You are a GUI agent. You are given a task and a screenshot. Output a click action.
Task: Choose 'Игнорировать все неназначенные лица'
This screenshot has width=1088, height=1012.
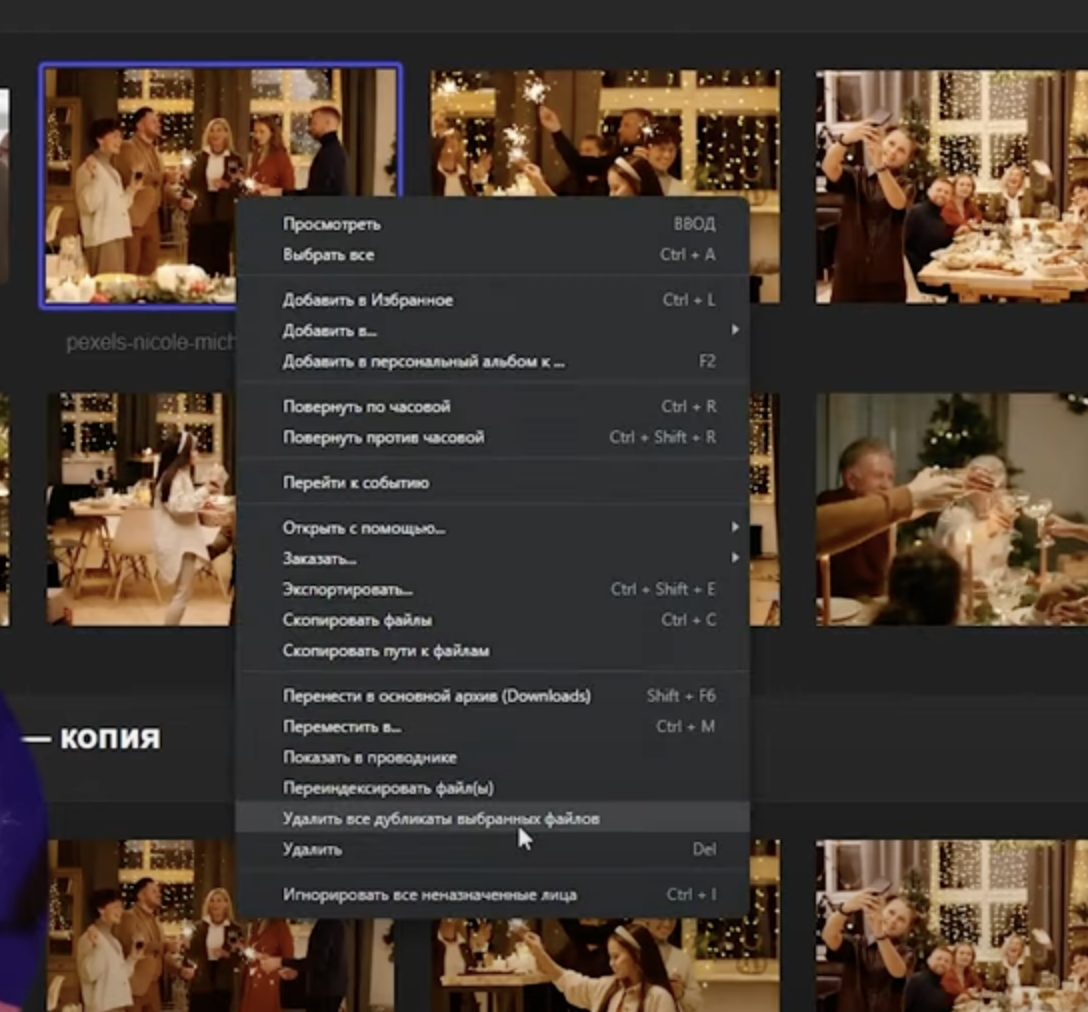coord(493,895)
